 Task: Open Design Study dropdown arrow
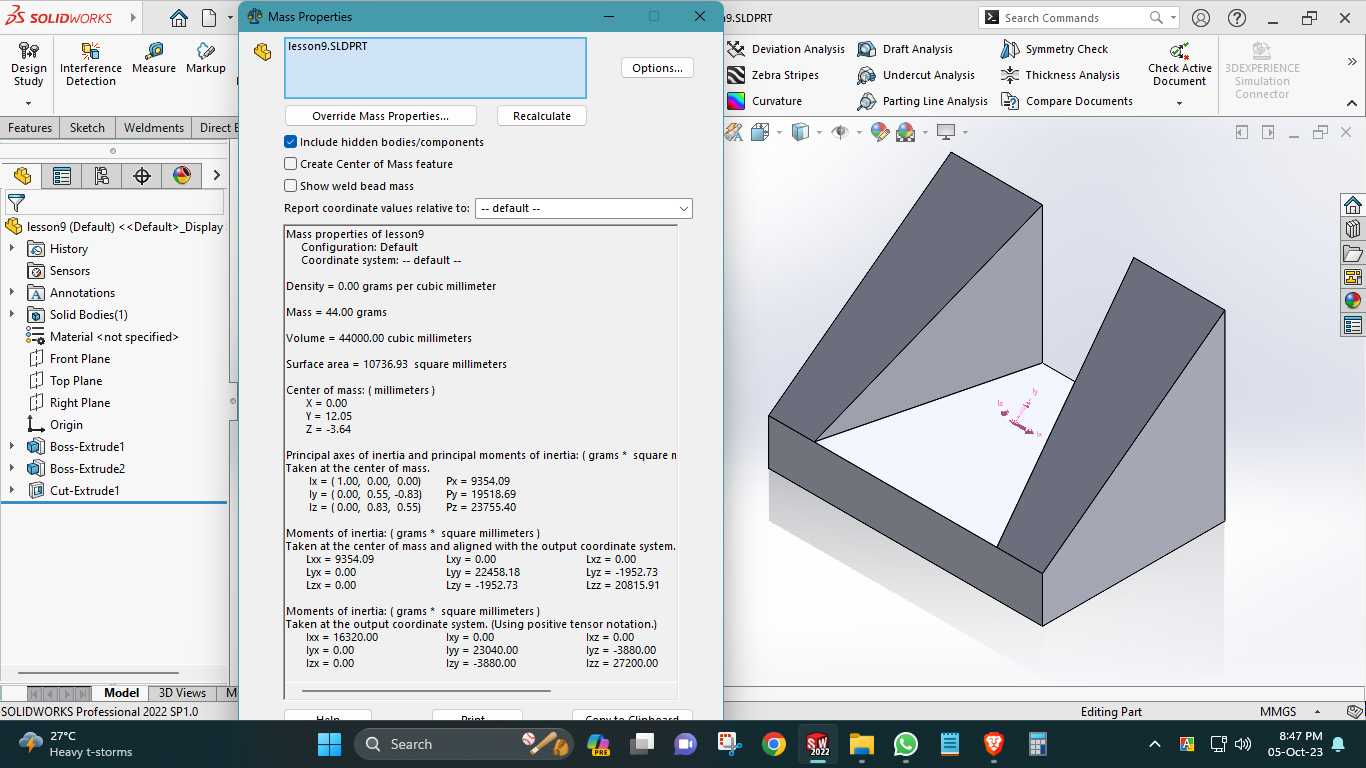(x=28, y=103)
